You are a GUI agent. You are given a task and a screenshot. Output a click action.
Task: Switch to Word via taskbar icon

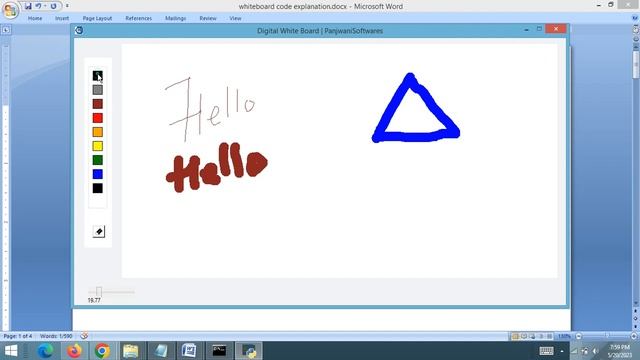click(x=189, y=351)
